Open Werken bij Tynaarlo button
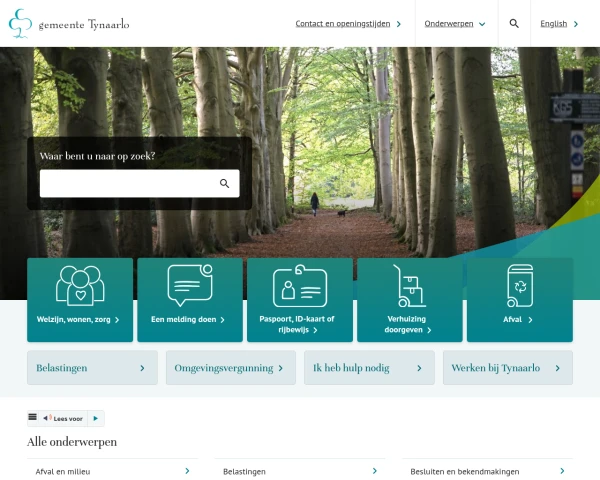 tap(508, 368)
